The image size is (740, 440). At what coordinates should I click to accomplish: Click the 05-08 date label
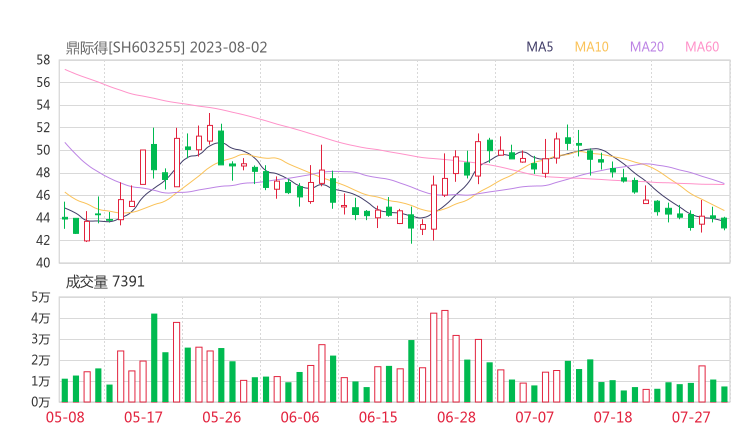pos(65,417)
